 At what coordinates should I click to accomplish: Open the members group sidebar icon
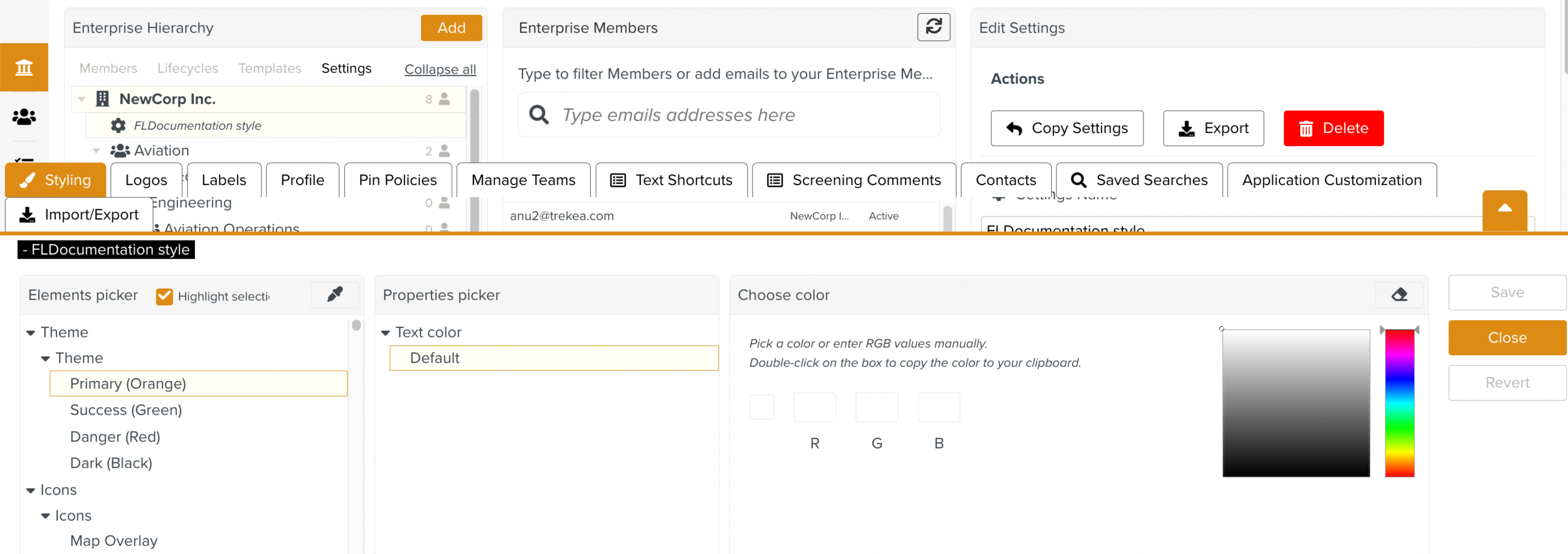(x=24, y=117)
